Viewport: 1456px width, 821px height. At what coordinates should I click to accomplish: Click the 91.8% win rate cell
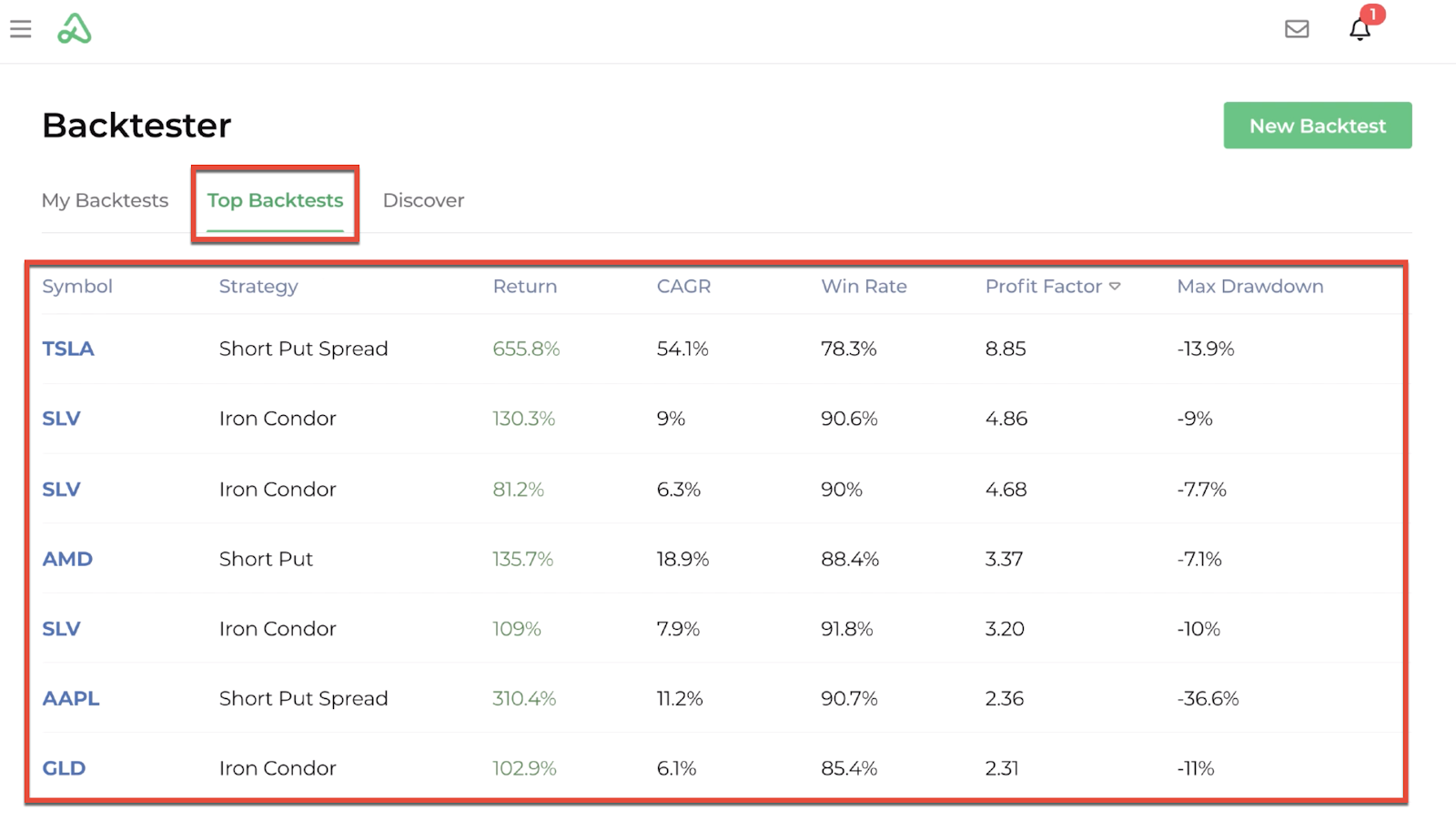[x=846, y=629]
